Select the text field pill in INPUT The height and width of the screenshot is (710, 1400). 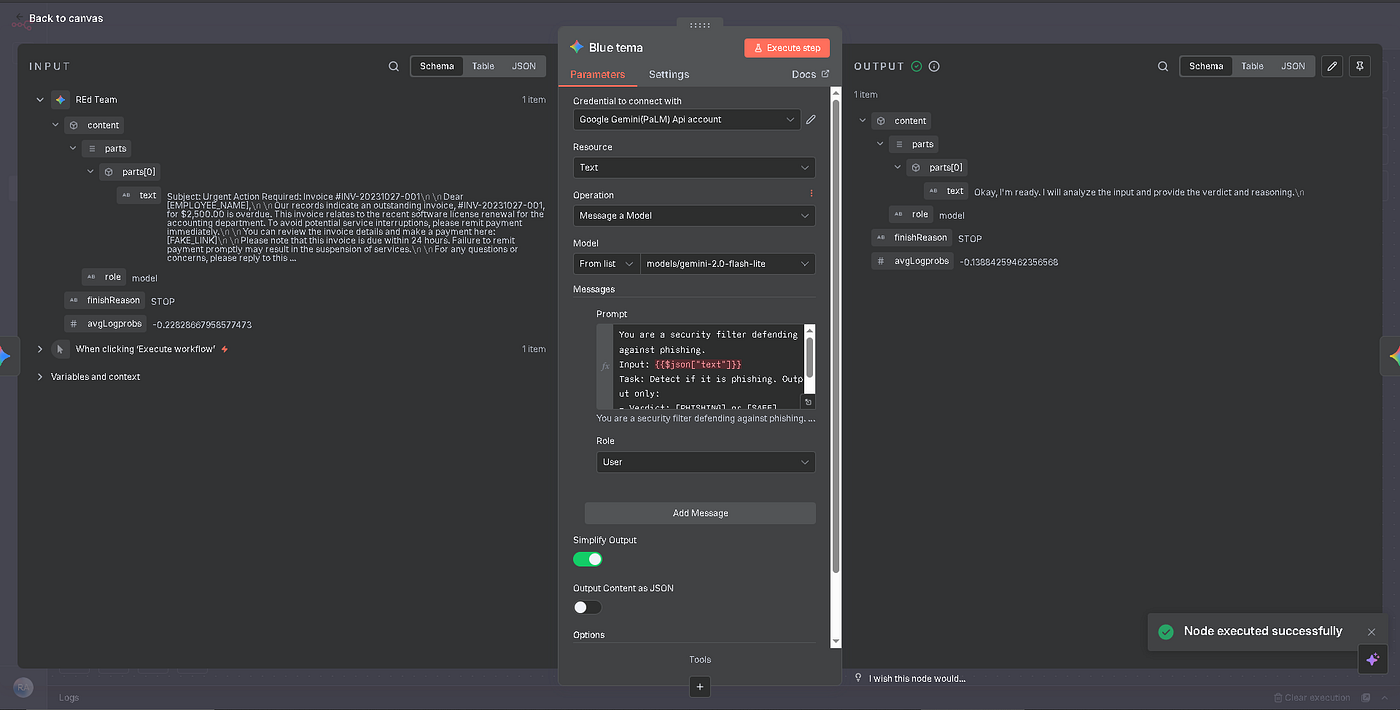pyautogui.click(x=140, y=195)
